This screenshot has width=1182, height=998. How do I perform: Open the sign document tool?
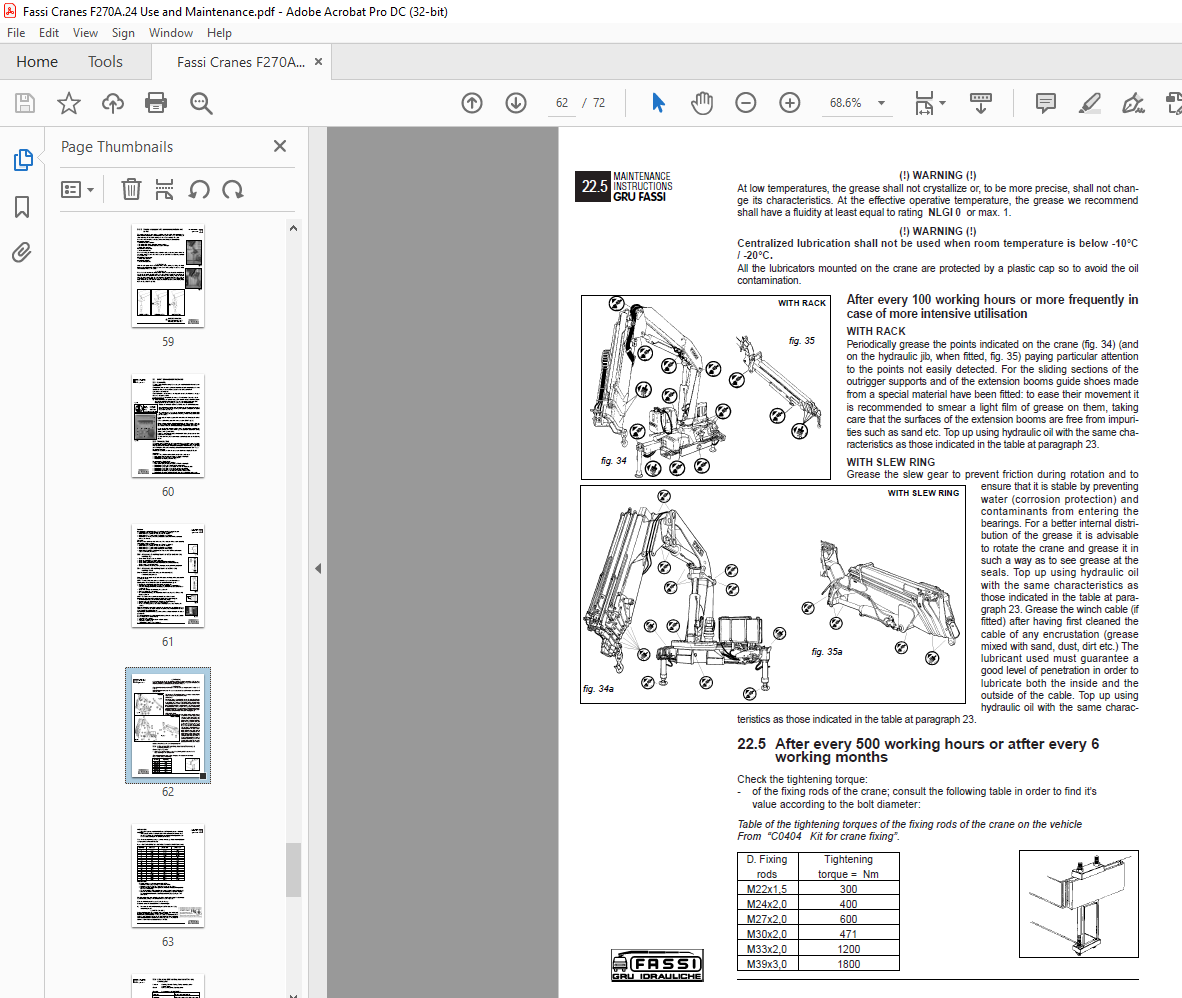[1133, 103]
